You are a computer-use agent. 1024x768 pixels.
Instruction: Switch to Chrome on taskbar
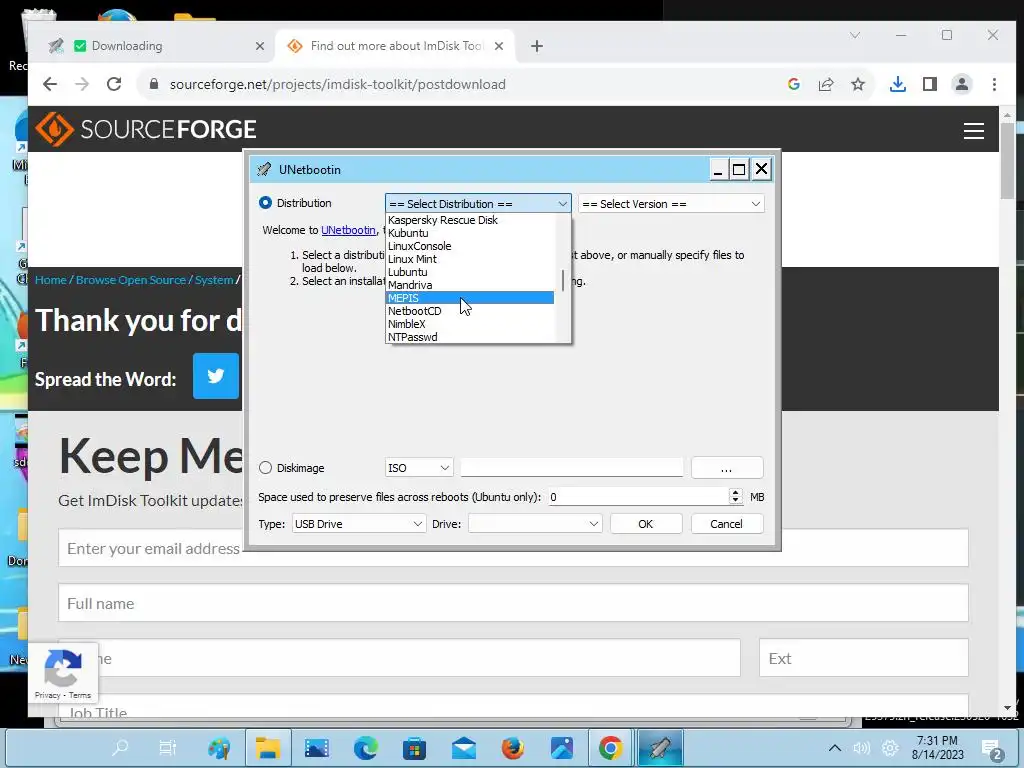pos(611,748)
